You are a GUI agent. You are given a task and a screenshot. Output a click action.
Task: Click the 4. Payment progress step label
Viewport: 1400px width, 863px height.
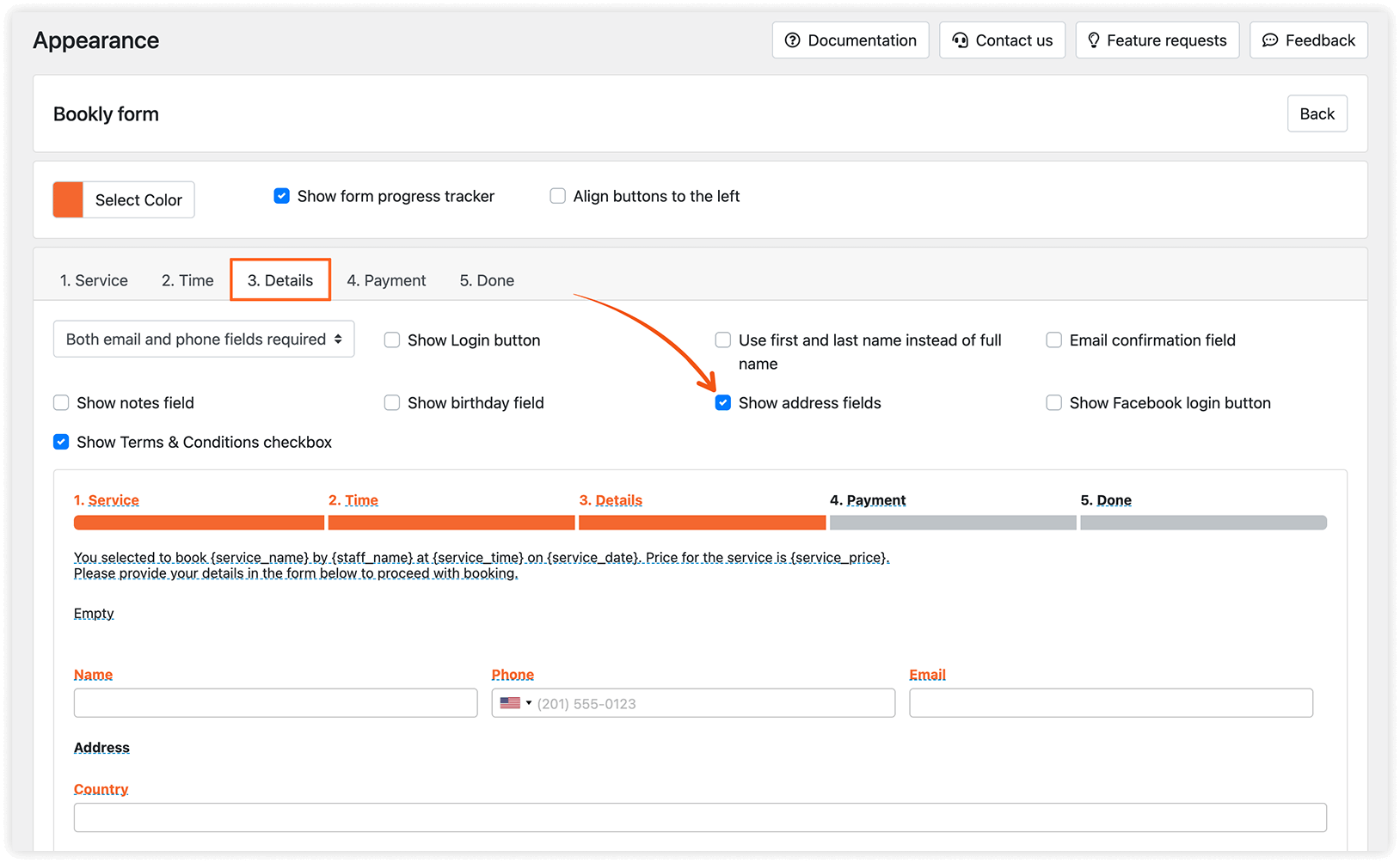point(868,500)
